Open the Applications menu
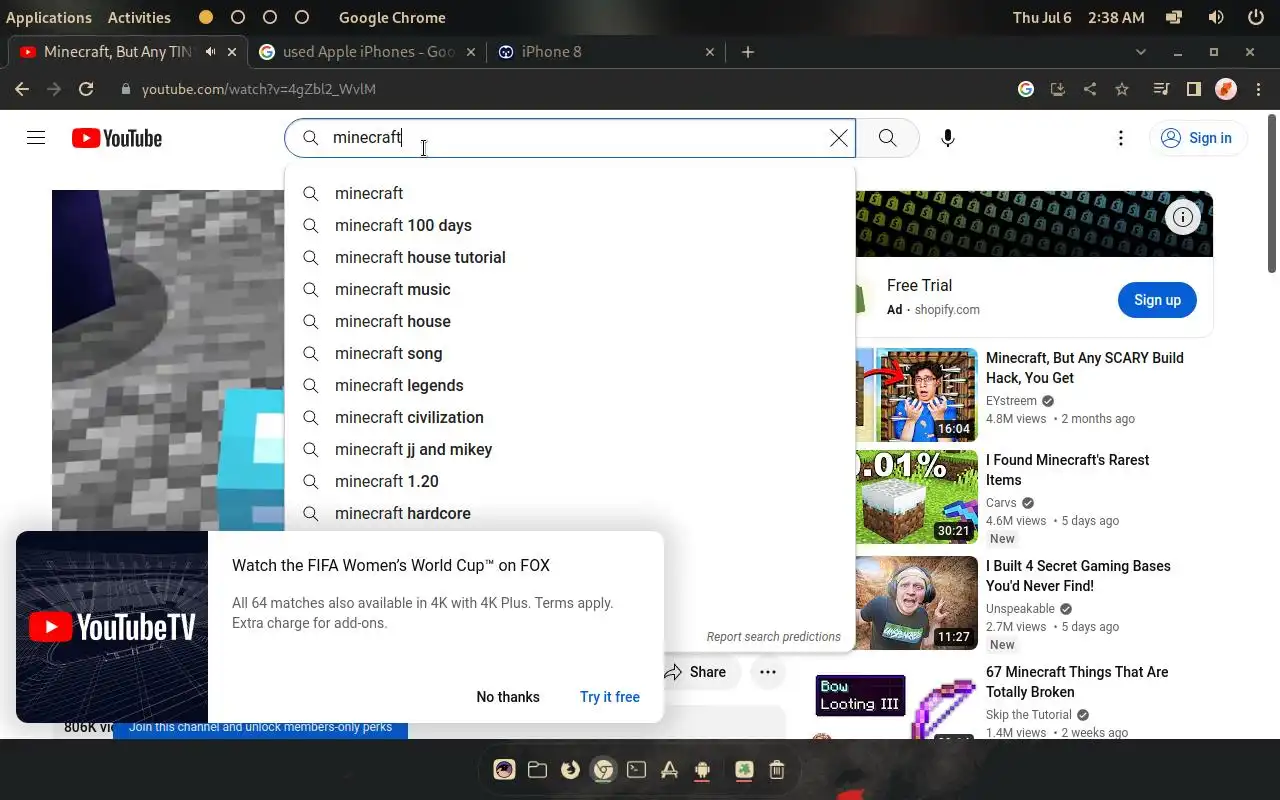The width and height of the screenshot is (1280, 800). (49, 17)
